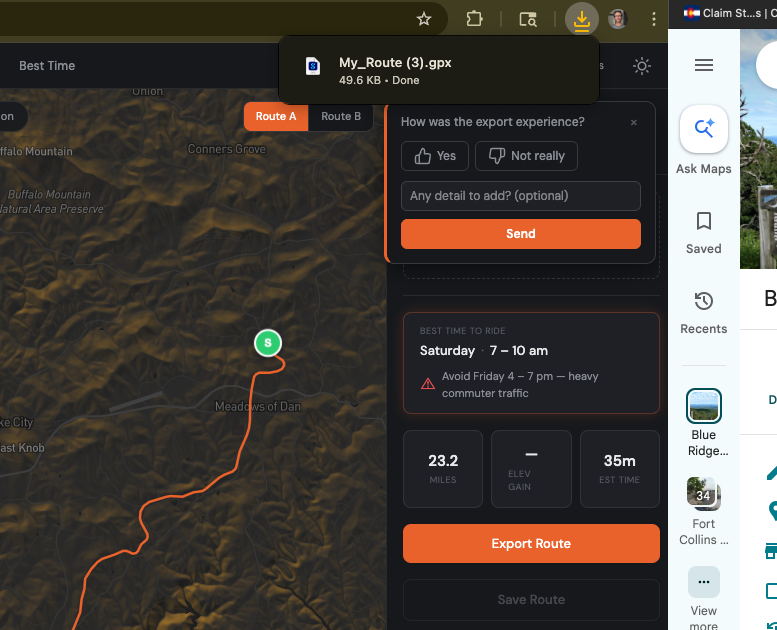777x630 pixels.
Task: Click the Export Route button
Action: [x=531, y=544]
